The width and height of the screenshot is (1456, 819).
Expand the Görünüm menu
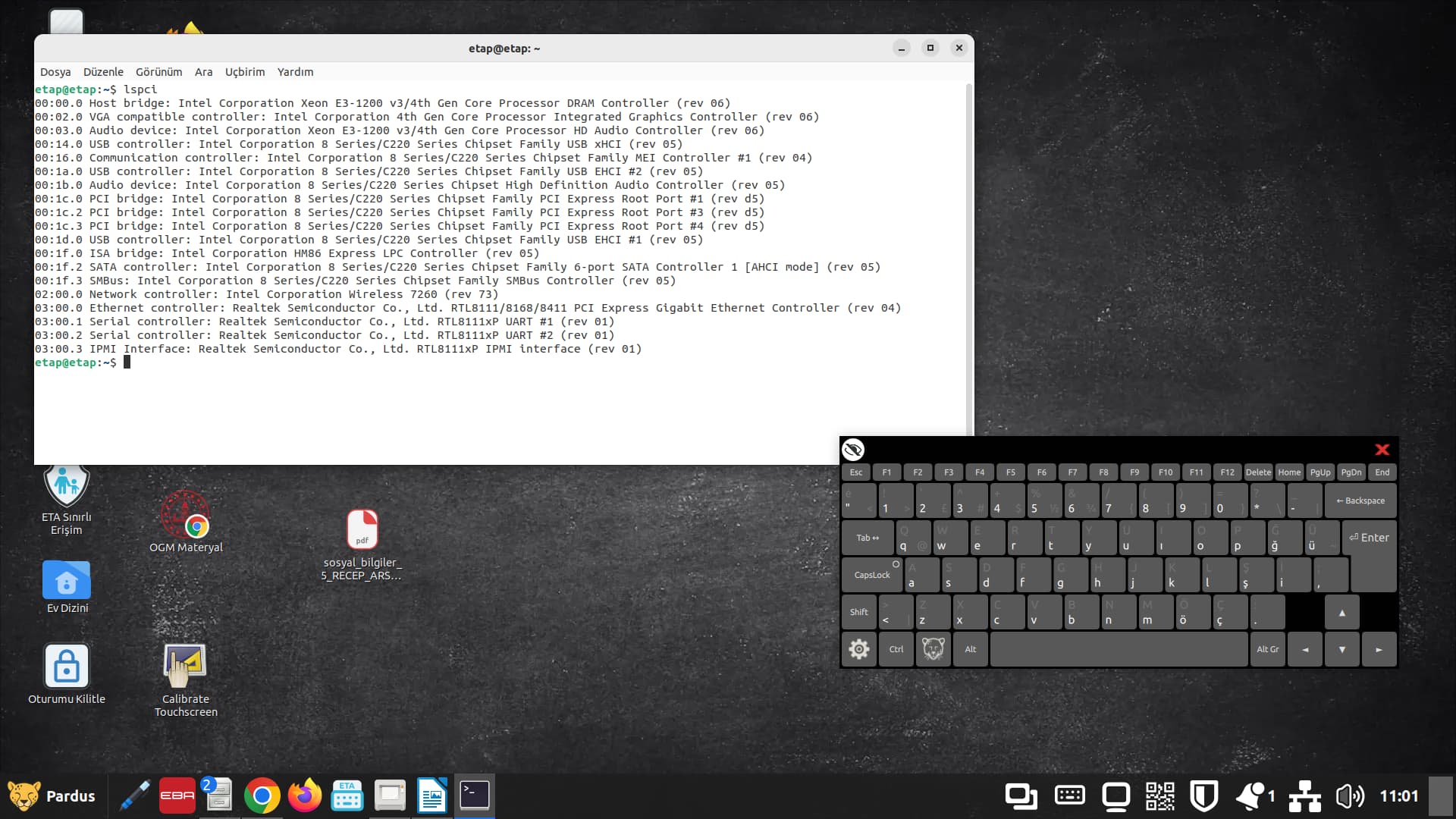tap(158, 72)
